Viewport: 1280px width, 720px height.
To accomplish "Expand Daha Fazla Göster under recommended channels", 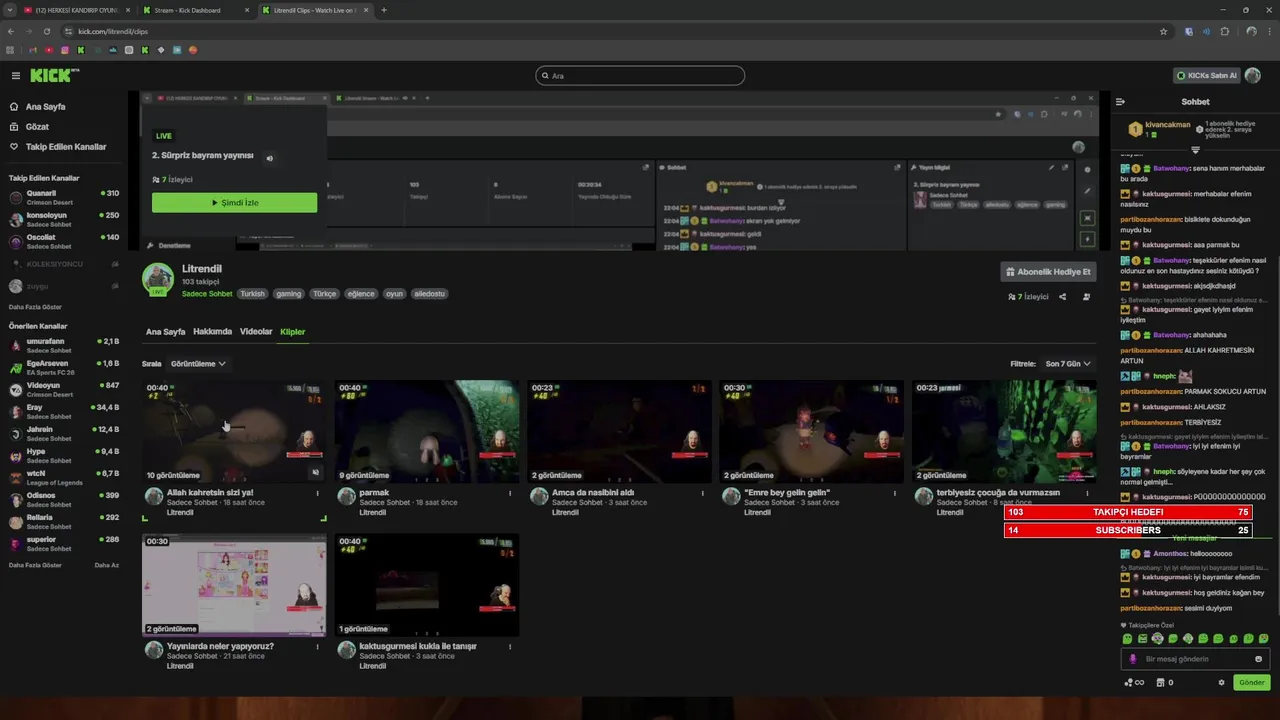I will (35, 565).
